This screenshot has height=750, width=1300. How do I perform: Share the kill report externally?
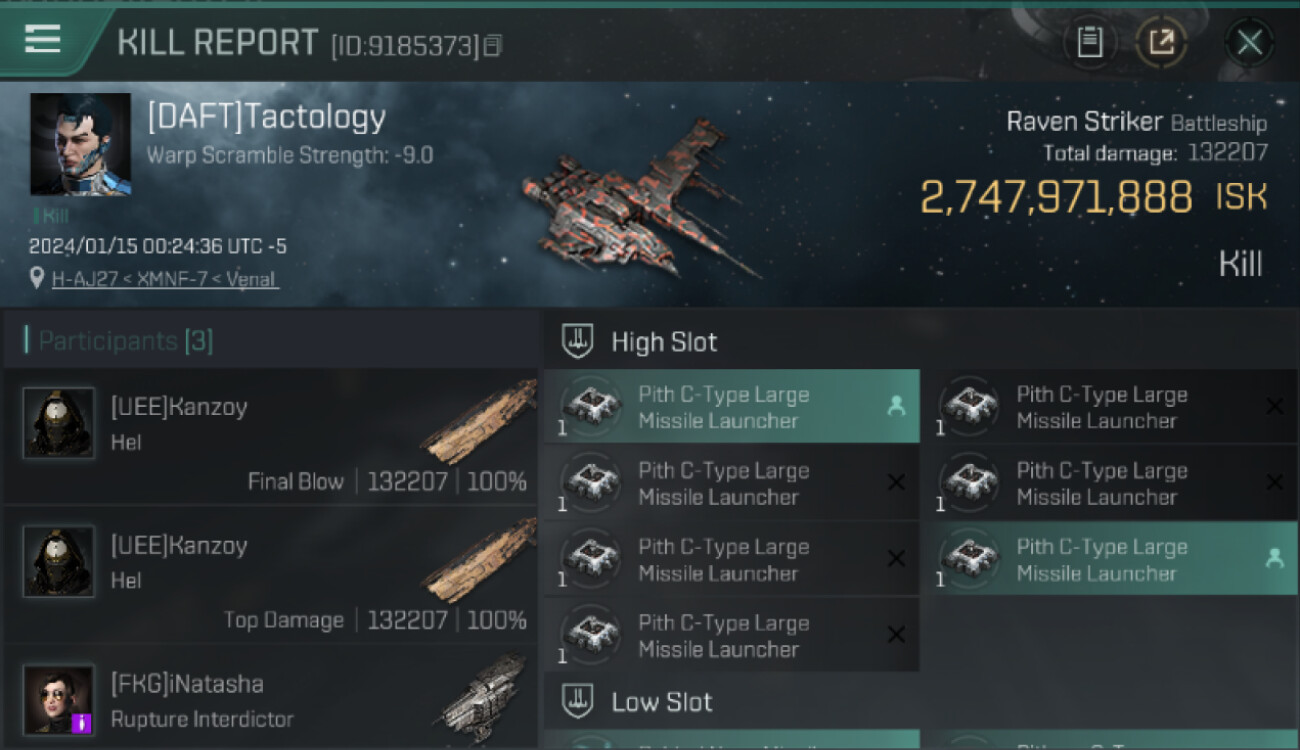pyautogui.click(x=1161, y=42)
